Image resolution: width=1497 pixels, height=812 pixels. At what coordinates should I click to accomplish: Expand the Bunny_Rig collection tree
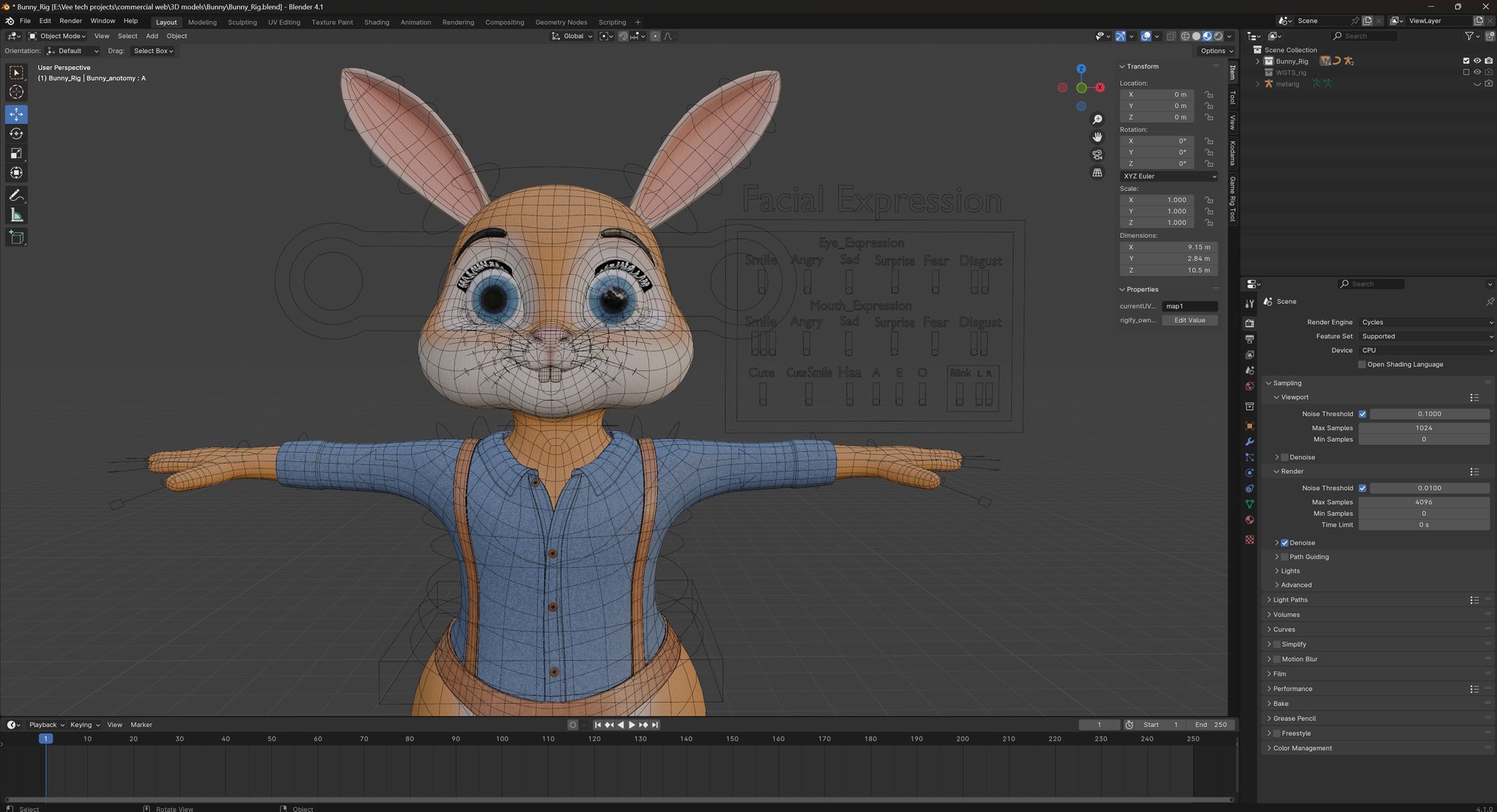[x=1257, y=61]
